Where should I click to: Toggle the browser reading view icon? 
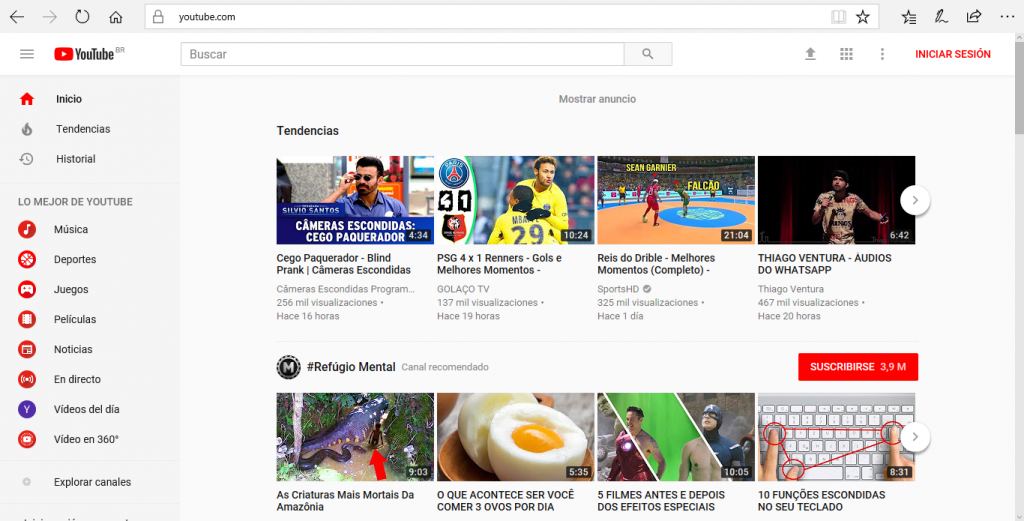tap(838, 17)
